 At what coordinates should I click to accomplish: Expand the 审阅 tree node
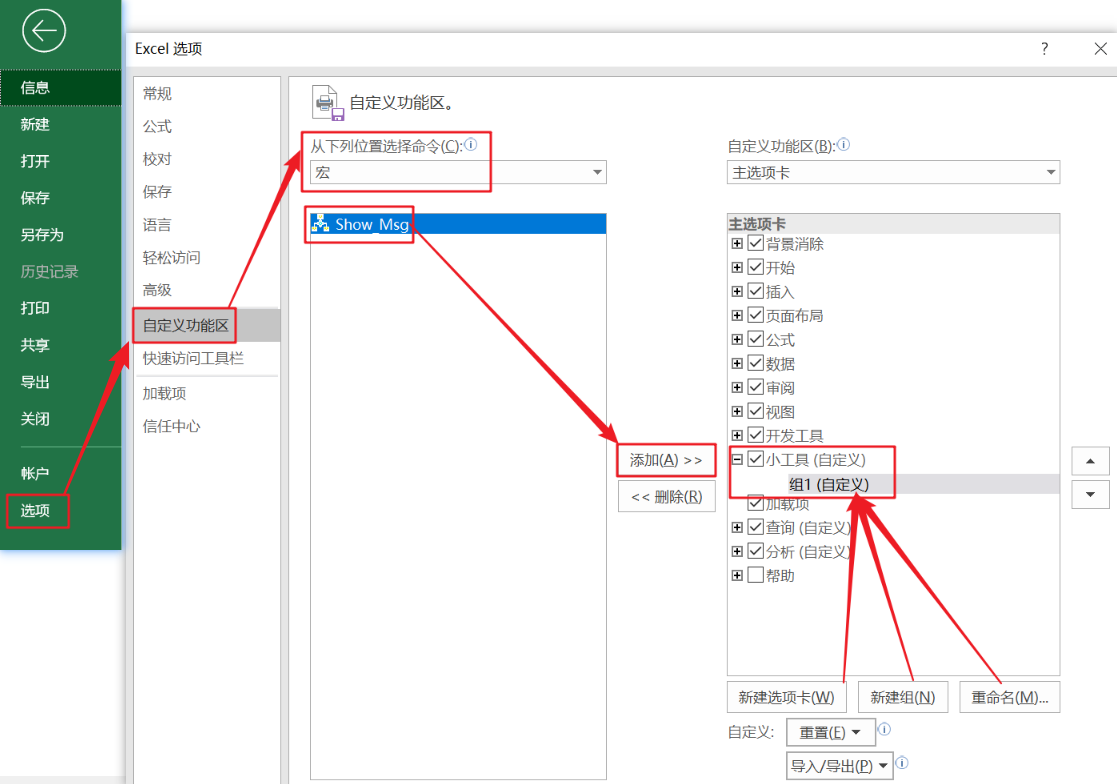tap(737, 387)
